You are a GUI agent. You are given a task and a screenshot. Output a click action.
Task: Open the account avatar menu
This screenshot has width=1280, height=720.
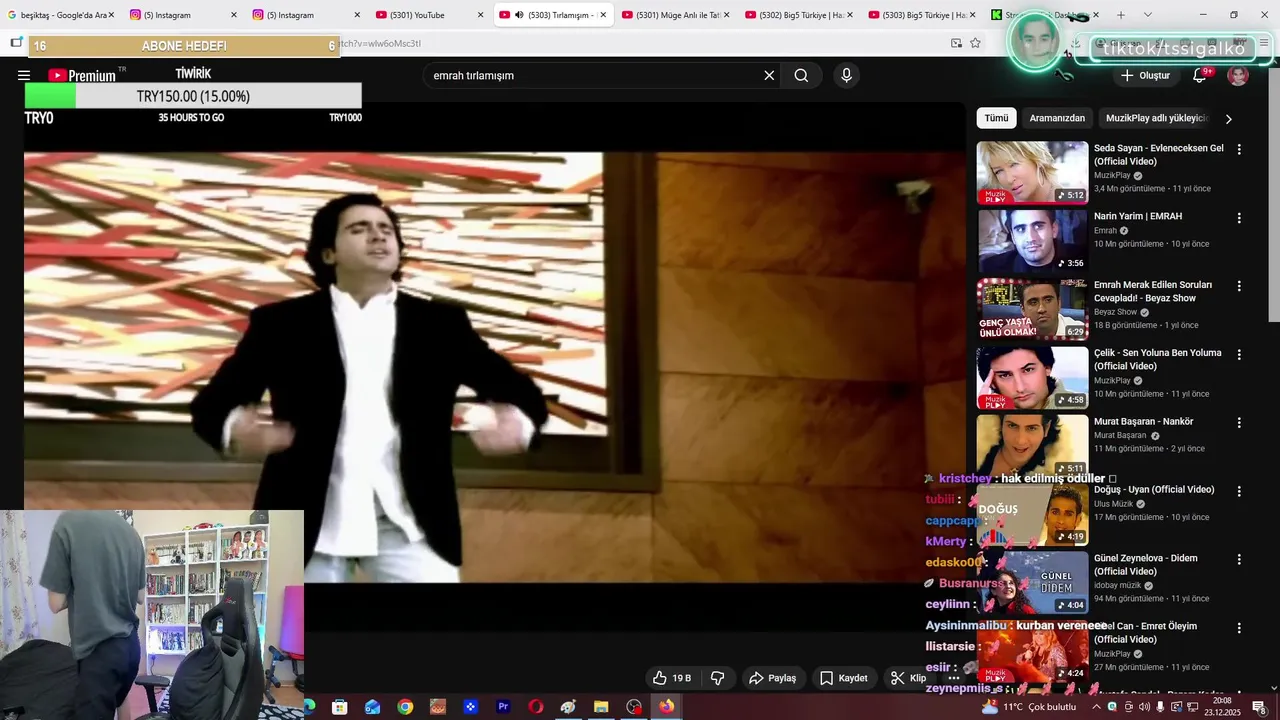point(1238,75)
